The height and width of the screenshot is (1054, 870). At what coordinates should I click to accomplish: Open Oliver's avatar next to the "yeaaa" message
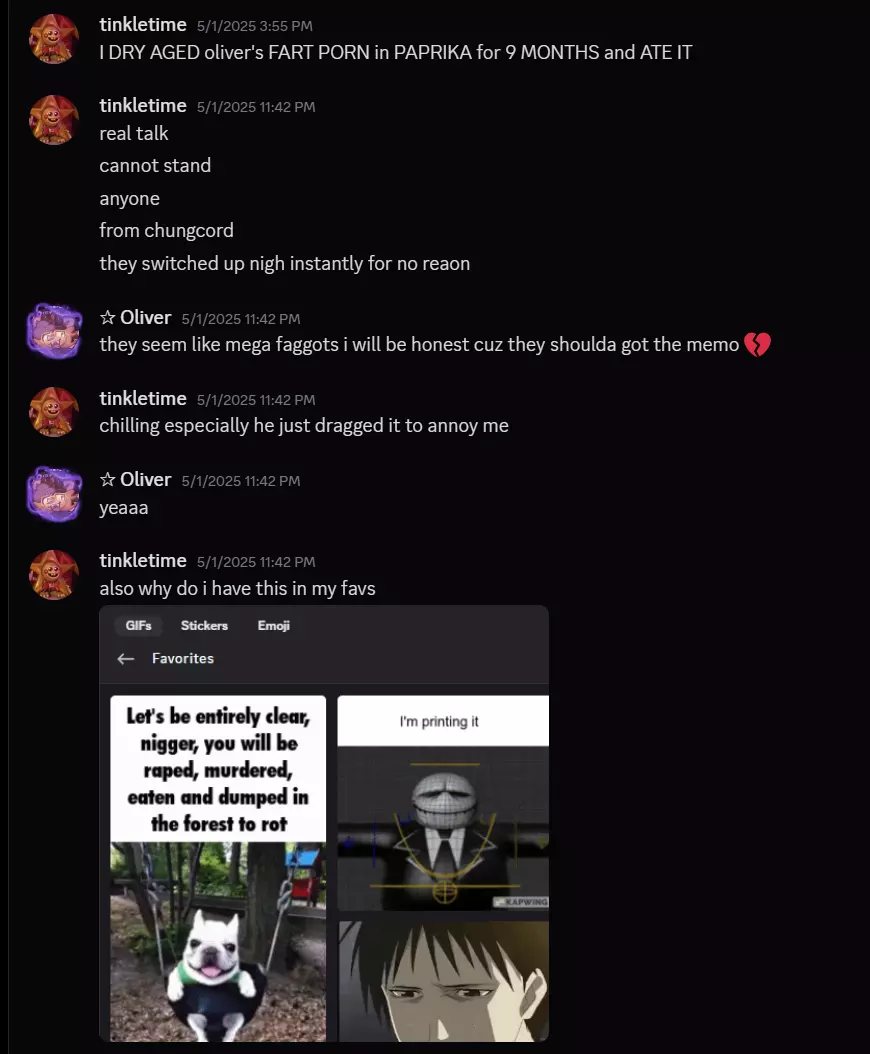click(54, 494)
